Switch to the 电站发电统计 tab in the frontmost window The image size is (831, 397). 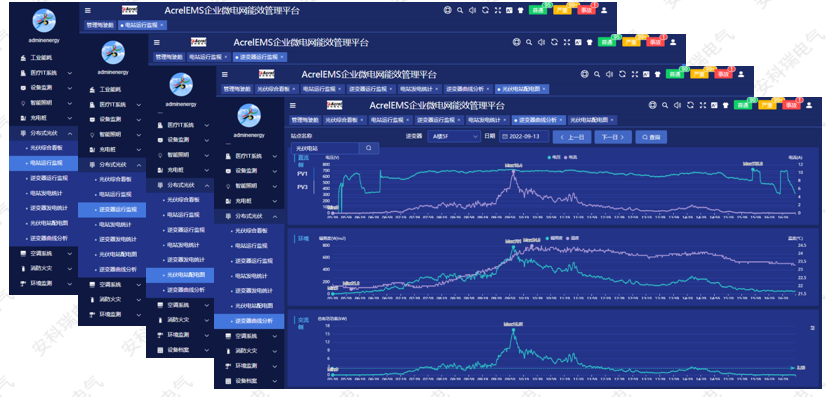pos(486,120)
